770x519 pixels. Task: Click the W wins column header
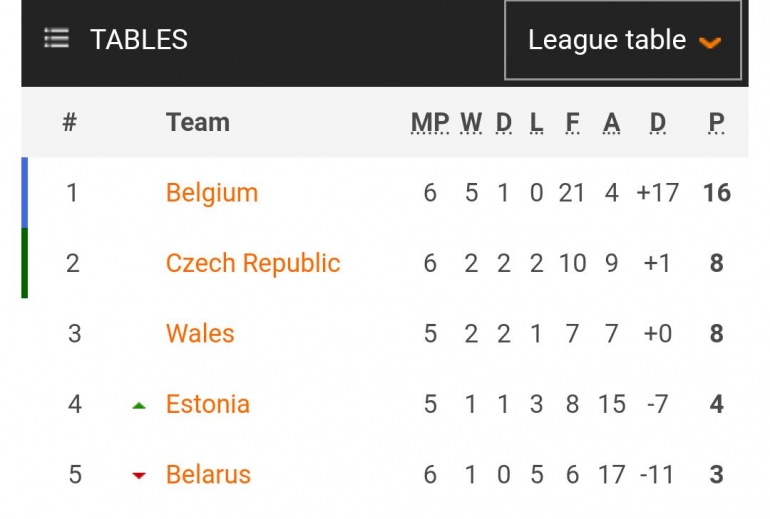[x=471, y=123]
